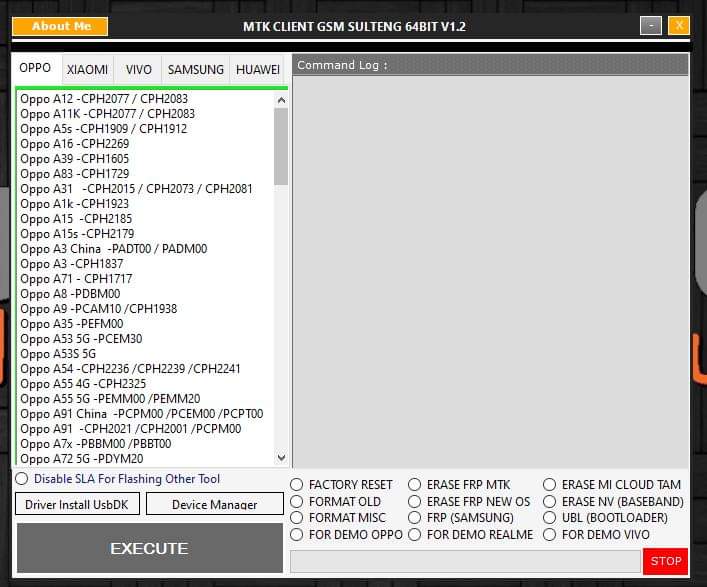
Task: Click the progress bar field beside STOP
Action: pos(465,561)
